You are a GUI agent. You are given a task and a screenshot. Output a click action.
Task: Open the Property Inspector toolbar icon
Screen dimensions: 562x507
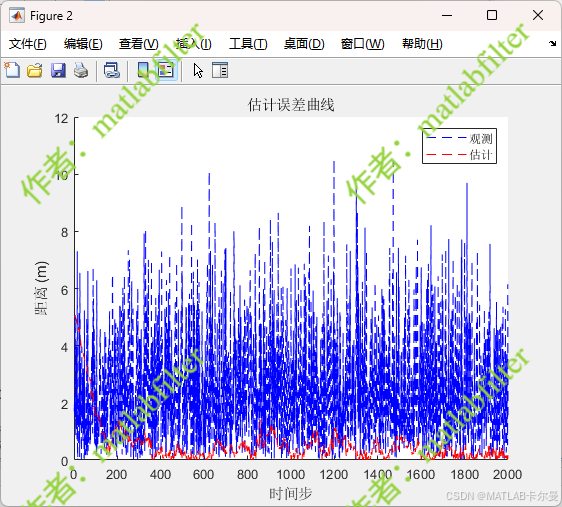[x=220, y=70]
